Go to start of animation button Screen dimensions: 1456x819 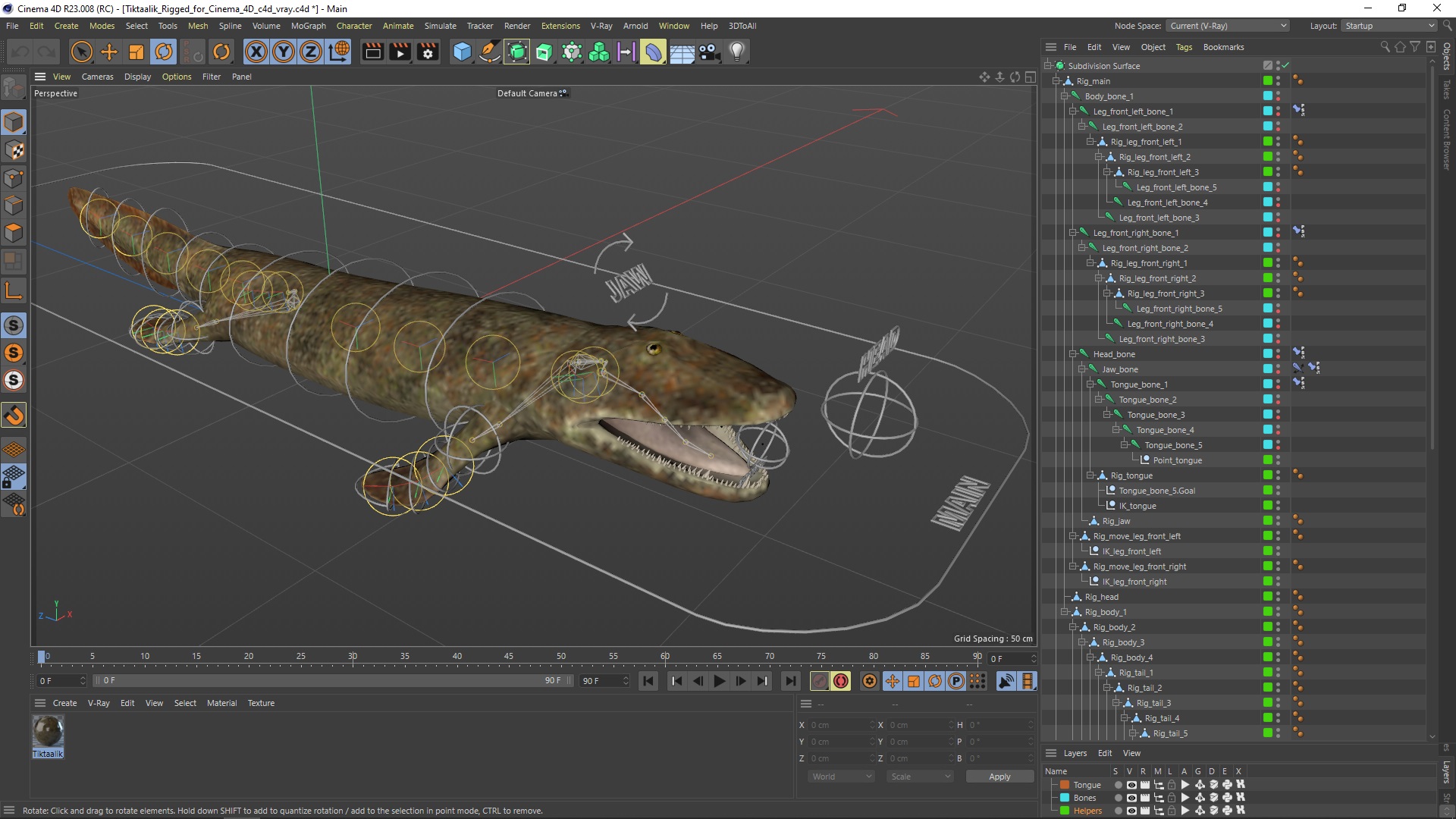(648, 681)
